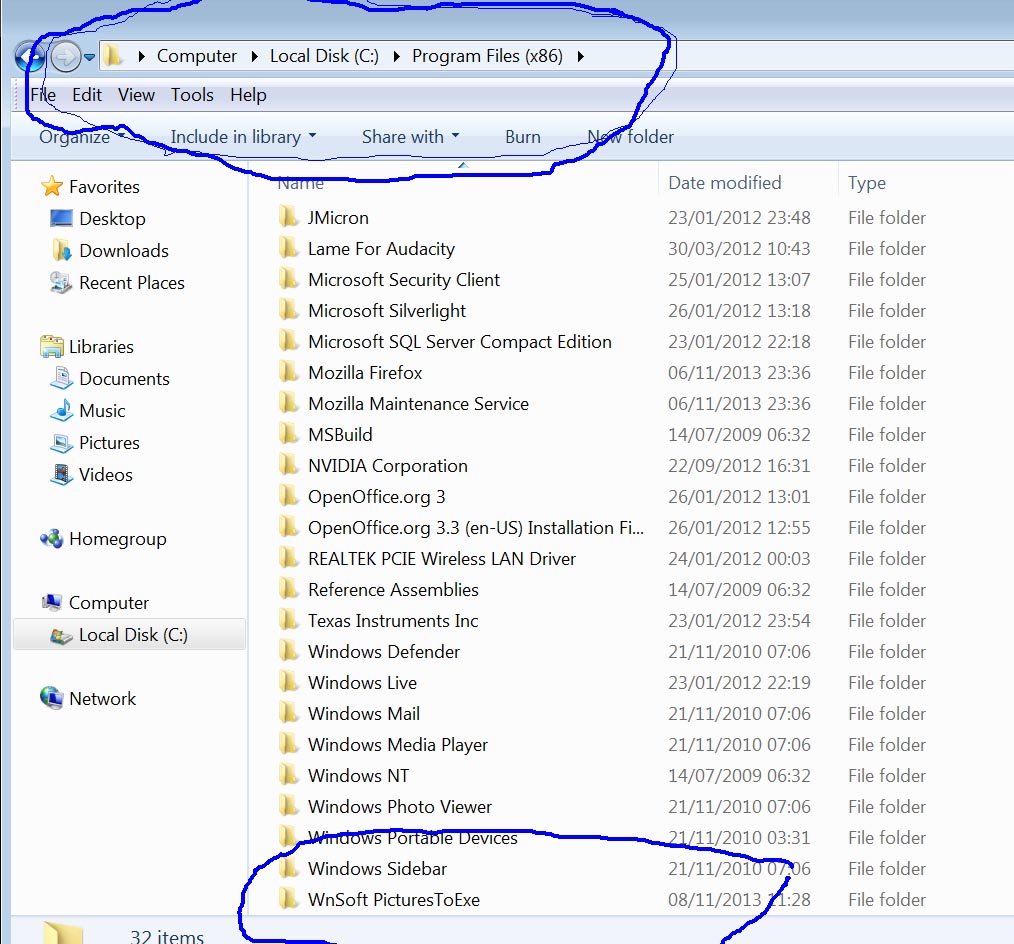Expand the Share with dropdown

410,137
